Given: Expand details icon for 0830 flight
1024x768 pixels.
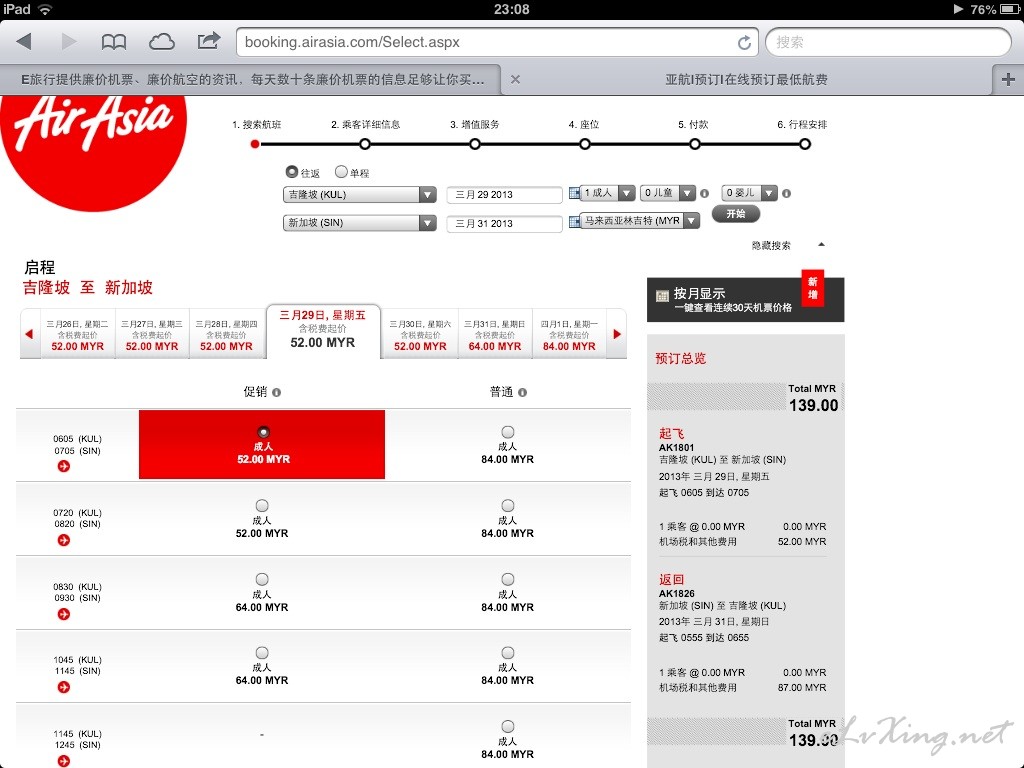Looking at the screenshot, I should tap(64, 614).
